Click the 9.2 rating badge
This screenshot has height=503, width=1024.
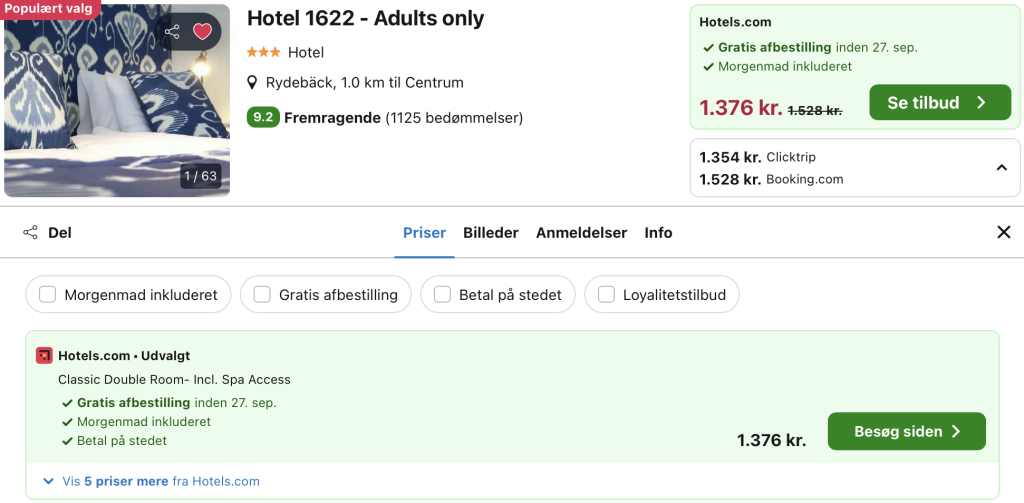pos(263,118)
